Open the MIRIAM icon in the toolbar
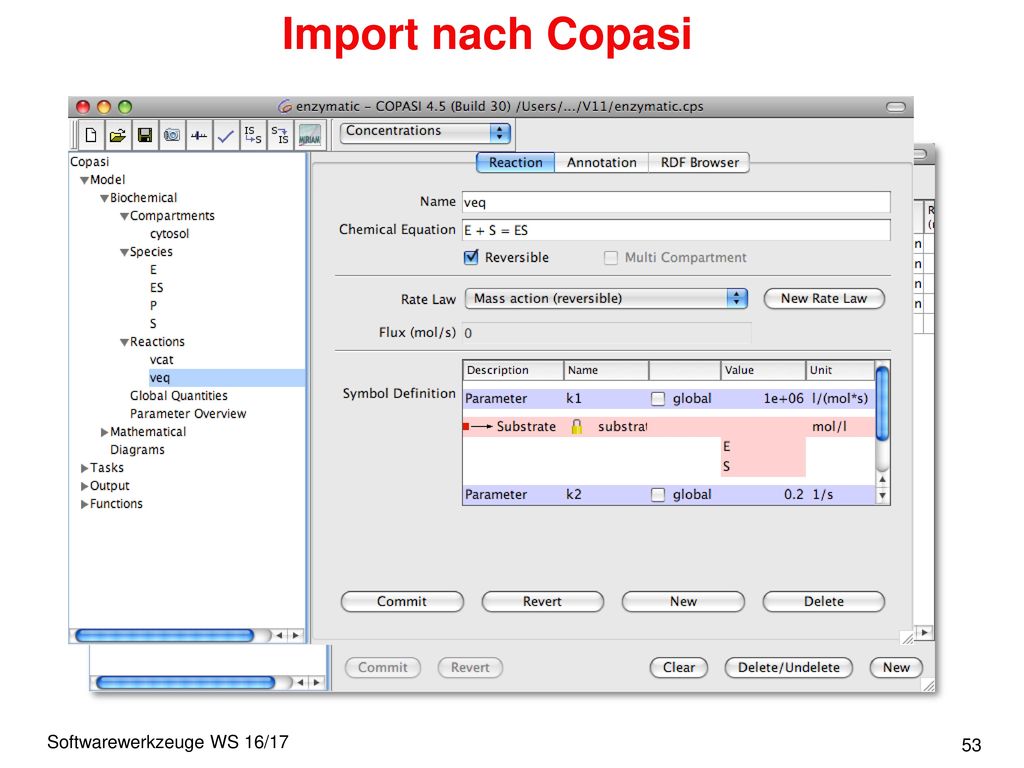Viewport: 1024px width, 768px height. point(309,135)
